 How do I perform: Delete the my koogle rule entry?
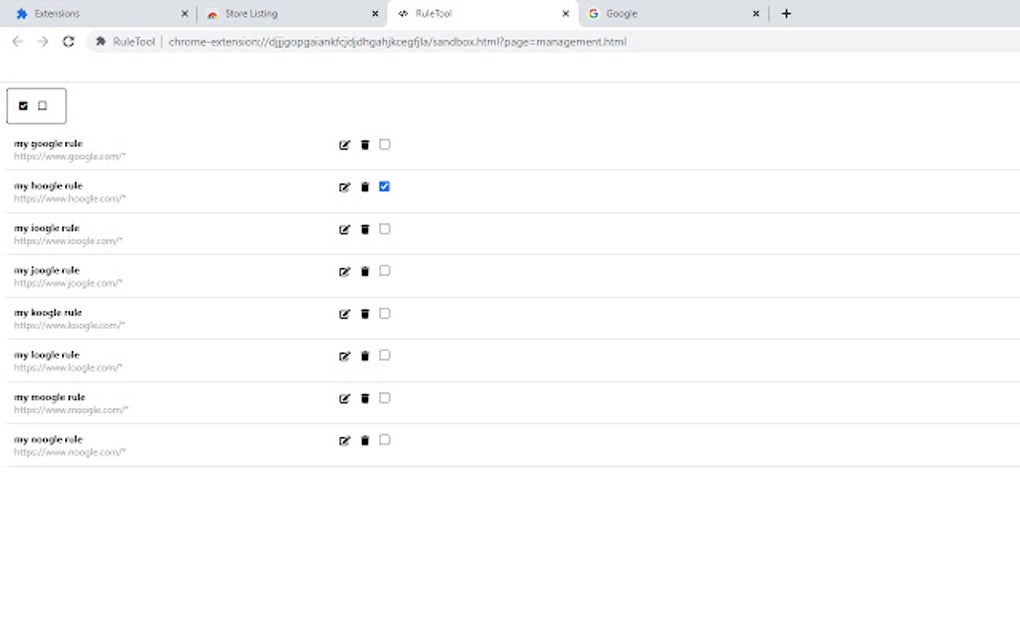pos(365,314)
